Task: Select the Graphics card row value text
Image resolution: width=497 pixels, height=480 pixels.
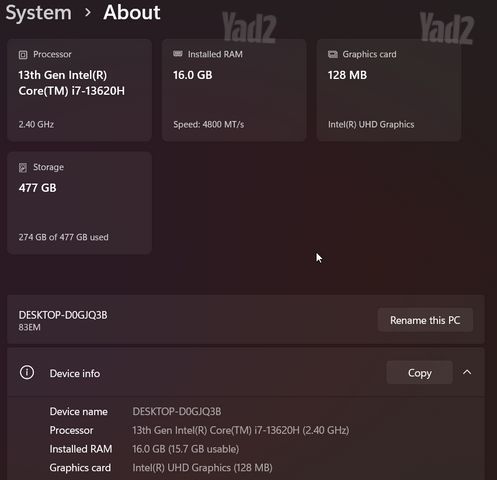Action: pos(202,468)
